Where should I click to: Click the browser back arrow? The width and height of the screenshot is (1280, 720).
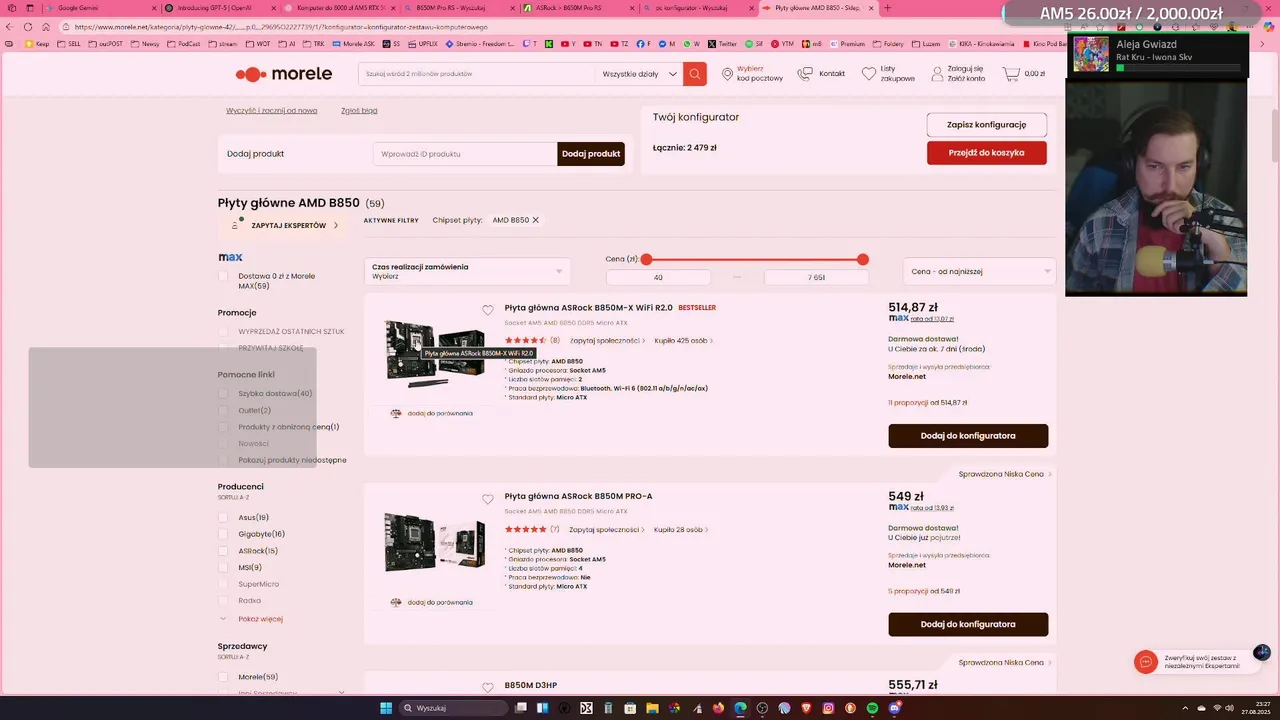coord(9,26)
